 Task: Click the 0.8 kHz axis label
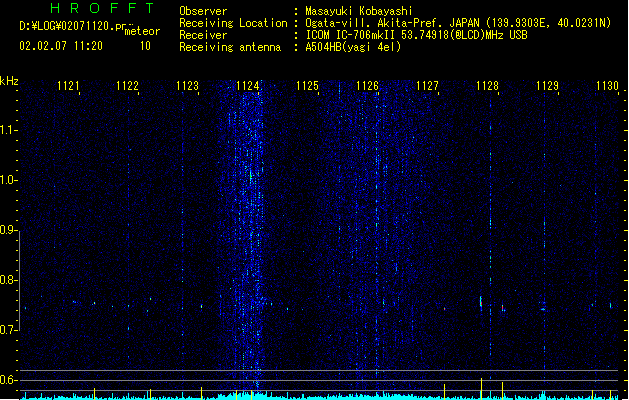pos(8,280)
